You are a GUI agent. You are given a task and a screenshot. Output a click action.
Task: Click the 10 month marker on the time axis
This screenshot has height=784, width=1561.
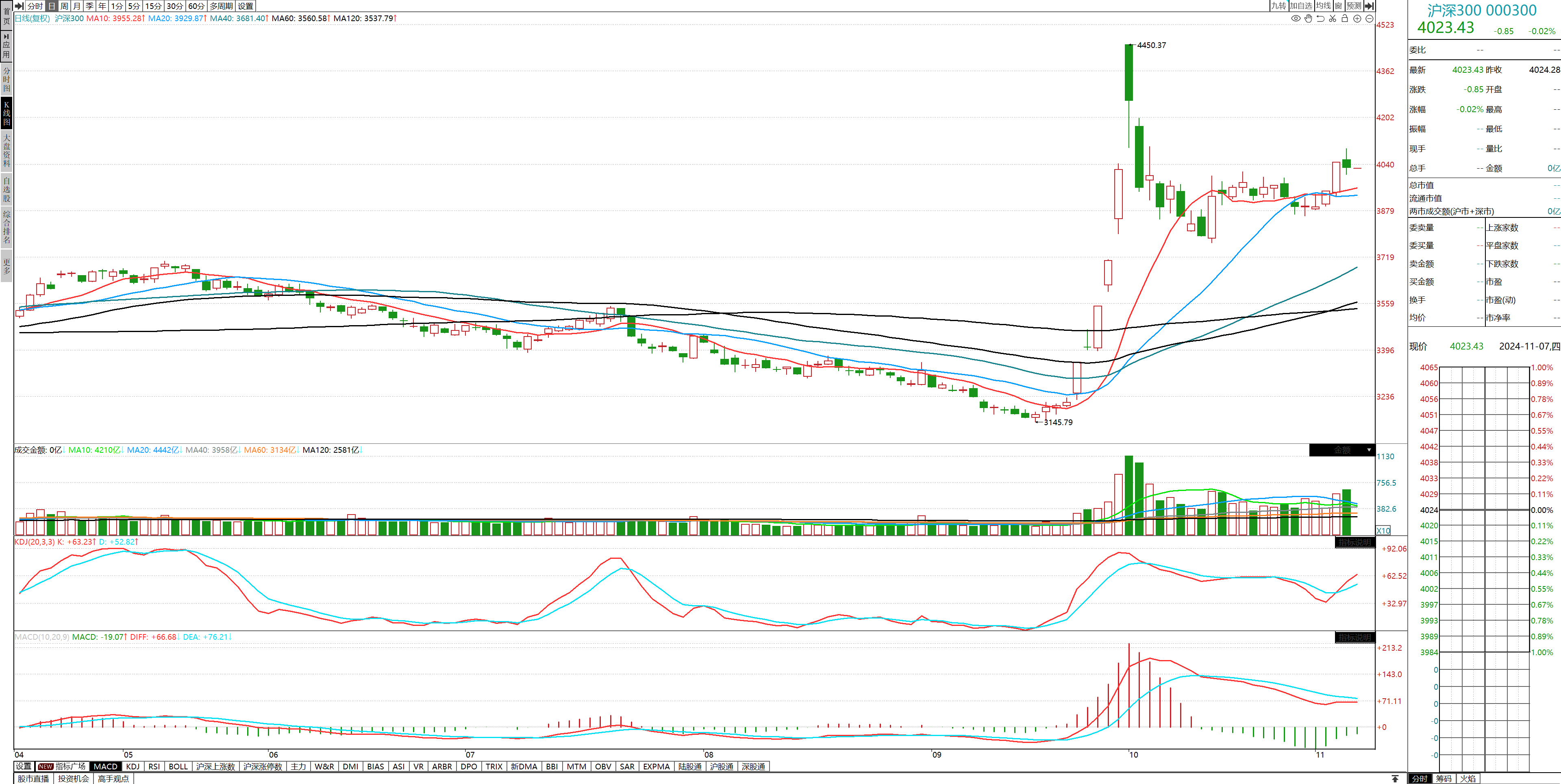point(1133,755)
